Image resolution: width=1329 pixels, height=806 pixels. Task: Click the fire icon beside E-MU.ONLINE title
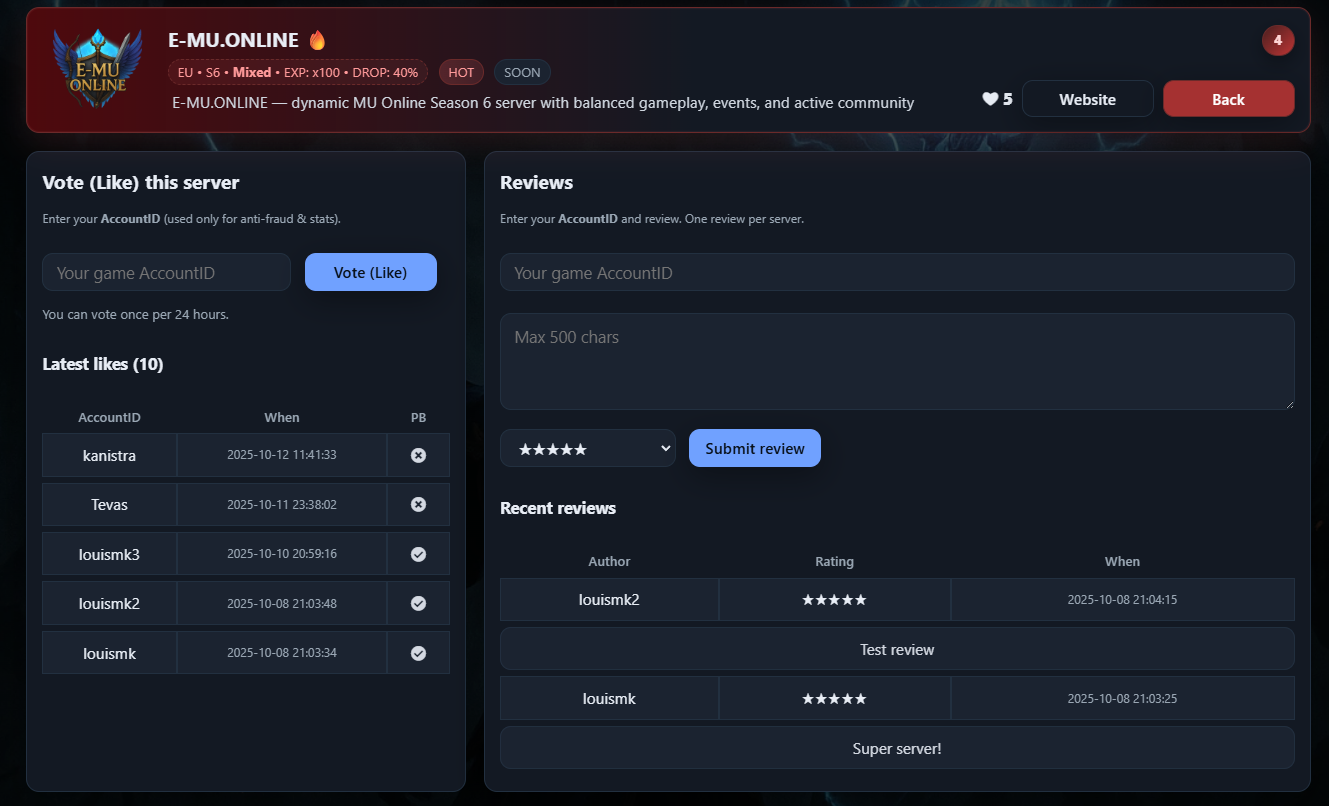point(317,41)
